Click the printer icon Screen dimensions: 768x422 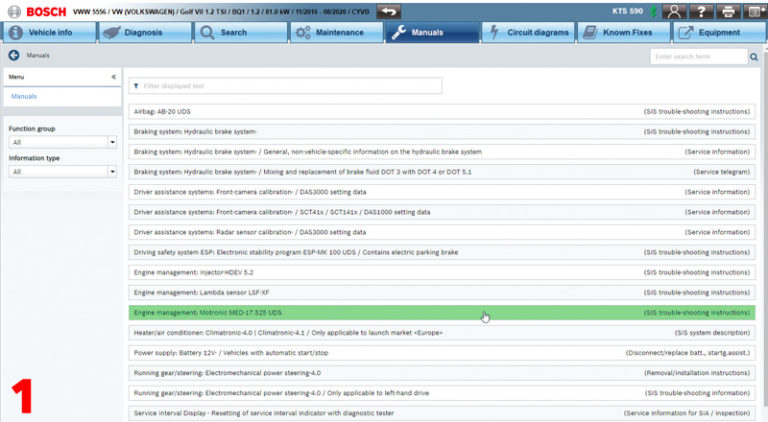click(728, 10)
